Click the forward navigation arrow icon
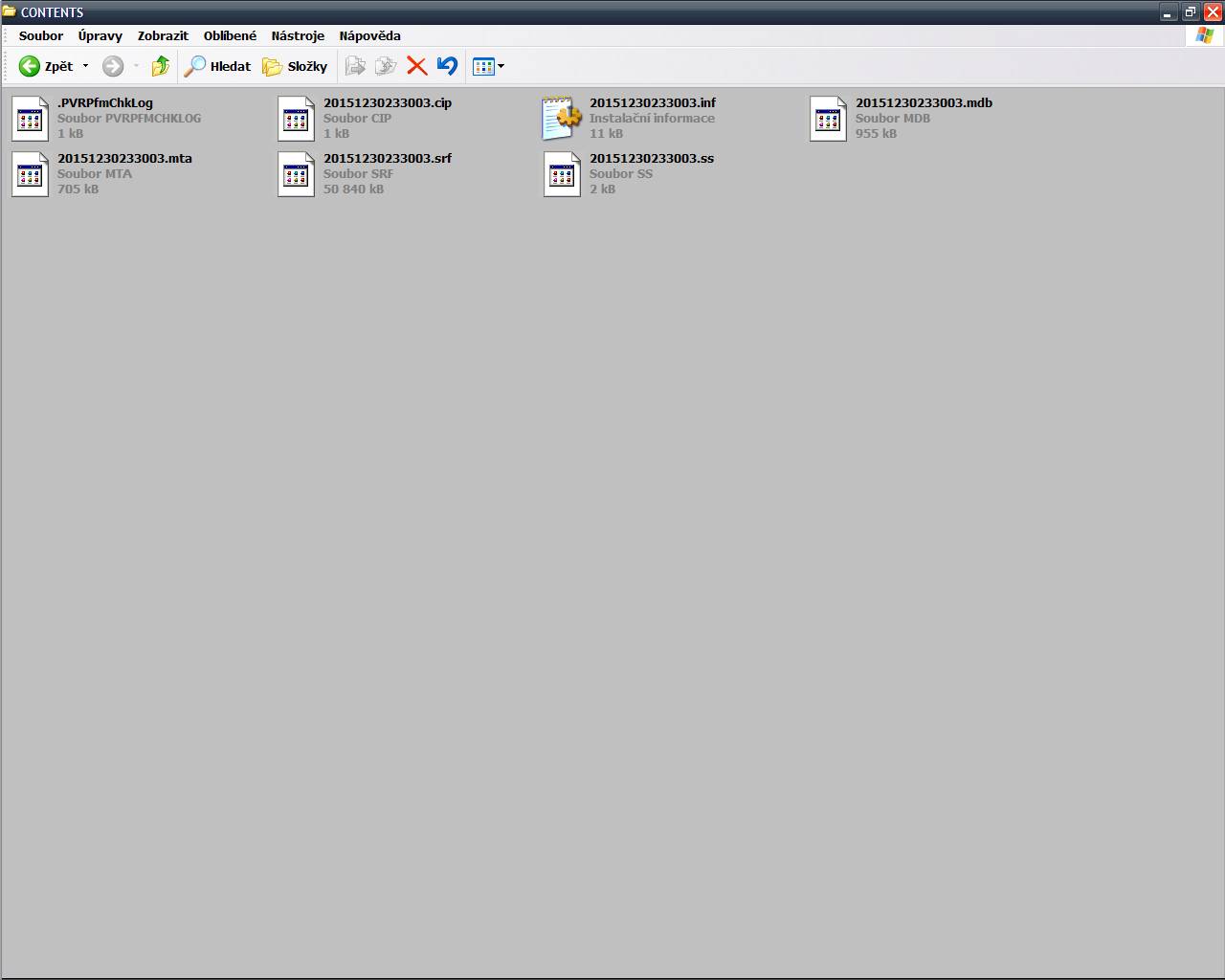 pyautogui.click(x=113, y=66)
